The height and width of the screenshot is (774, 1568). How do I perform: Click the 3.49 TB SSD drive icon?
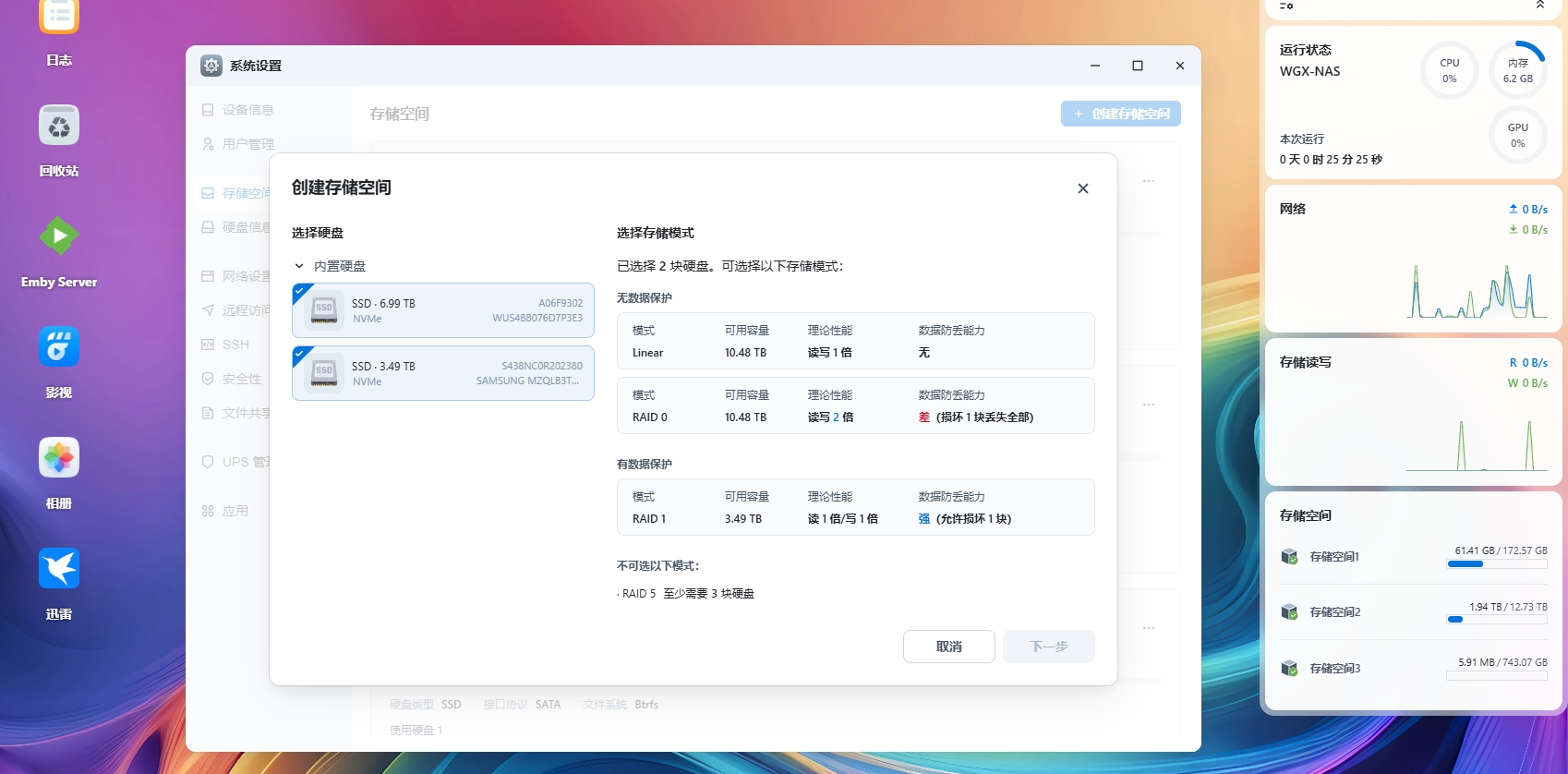click(324, 373)
